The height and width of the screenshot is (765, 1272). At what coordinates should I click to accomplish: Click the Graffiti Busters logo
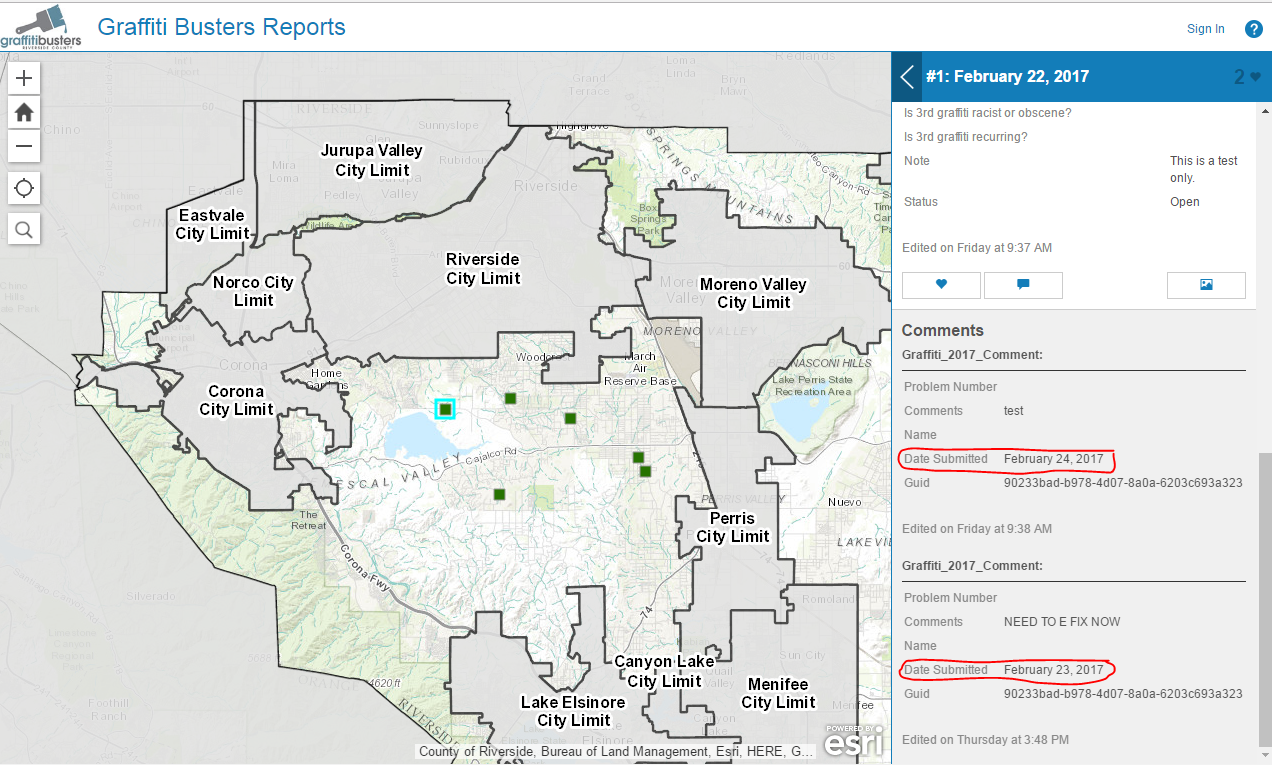pyautogui.click(x=41, y=29)
